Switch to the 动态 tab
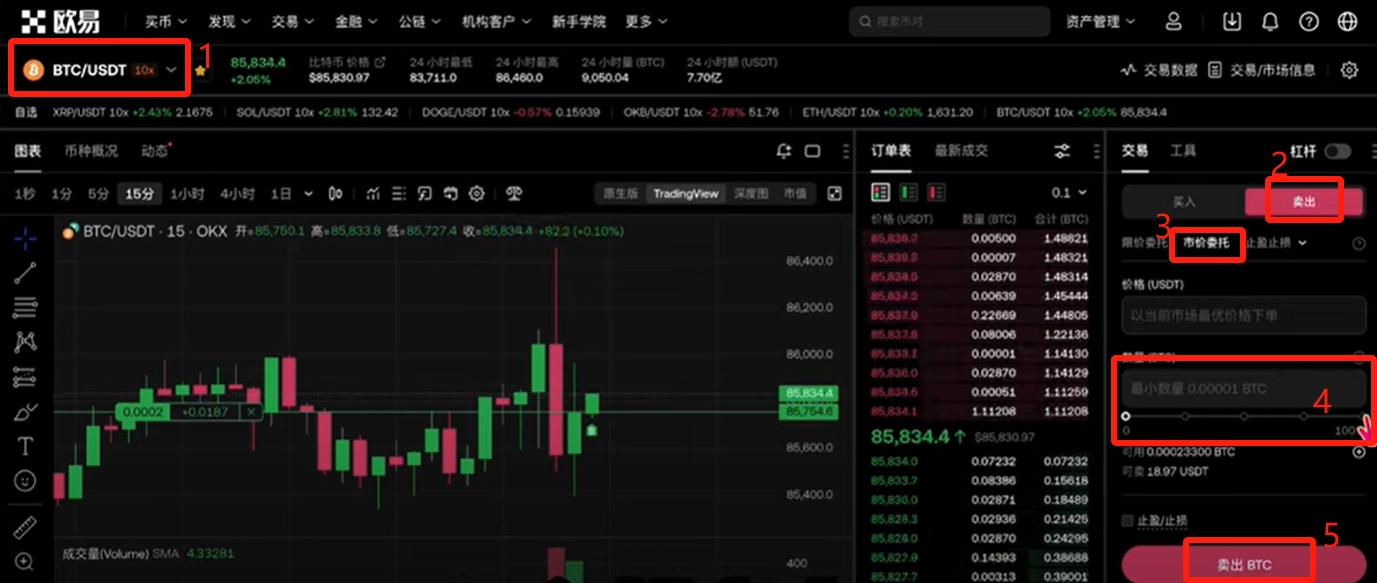Image resolution: width=1377 pixels, height=583 pixels. (155, 151)
